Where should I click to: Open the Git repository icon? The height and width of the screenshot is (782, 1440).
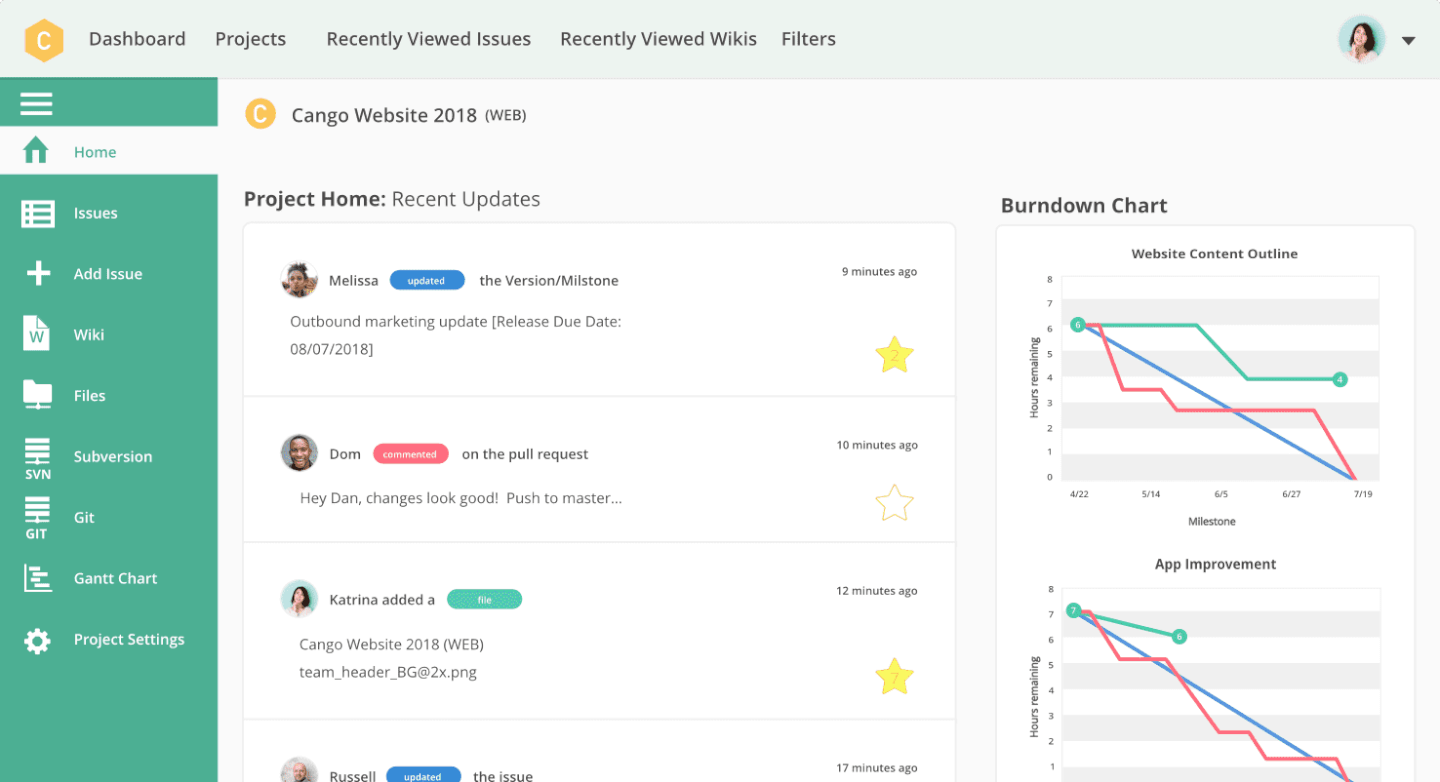[37, 518]
